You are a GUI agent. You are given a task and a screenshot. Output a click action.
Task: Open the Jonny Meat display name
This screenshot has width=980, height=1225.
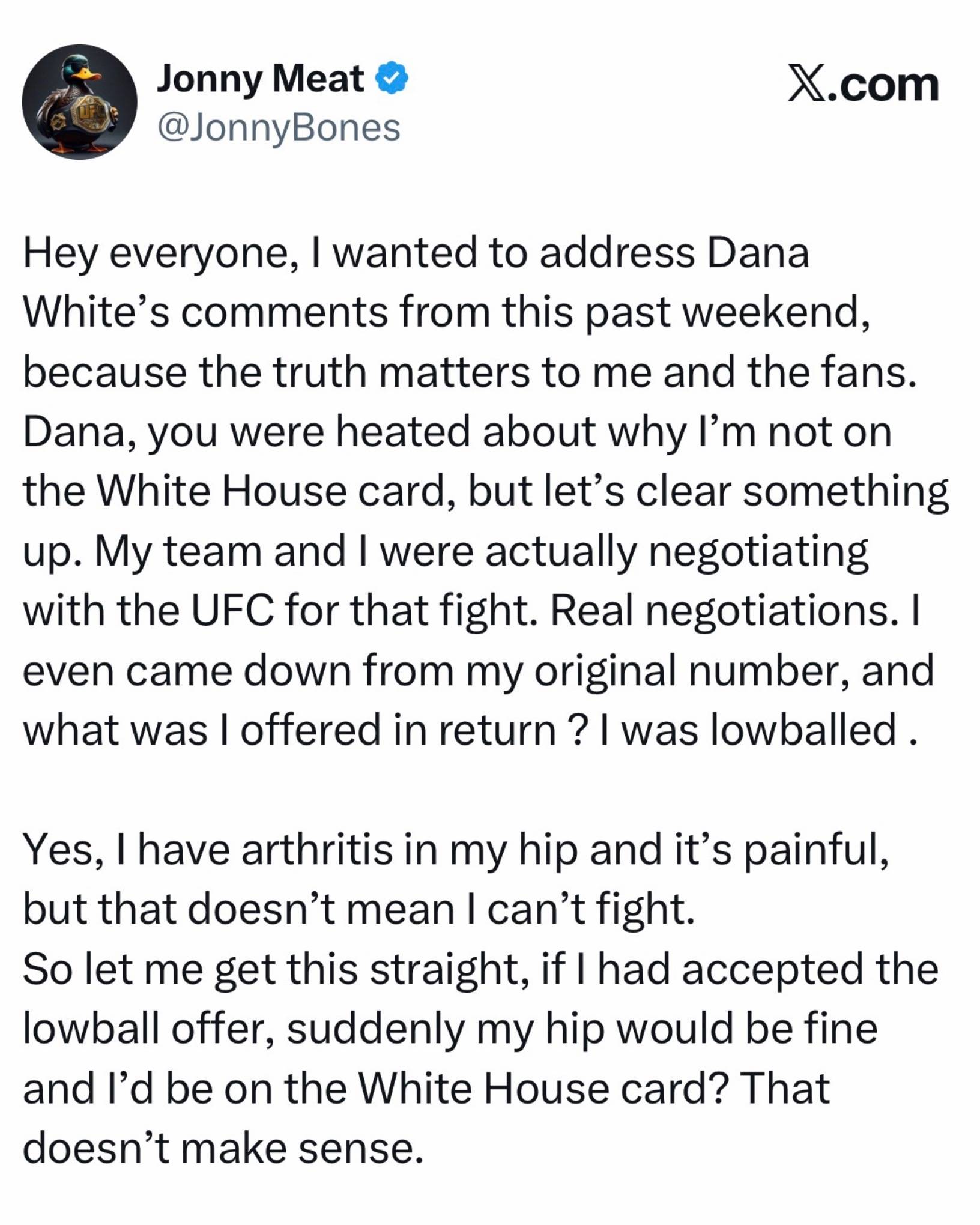tap(260, 79)
